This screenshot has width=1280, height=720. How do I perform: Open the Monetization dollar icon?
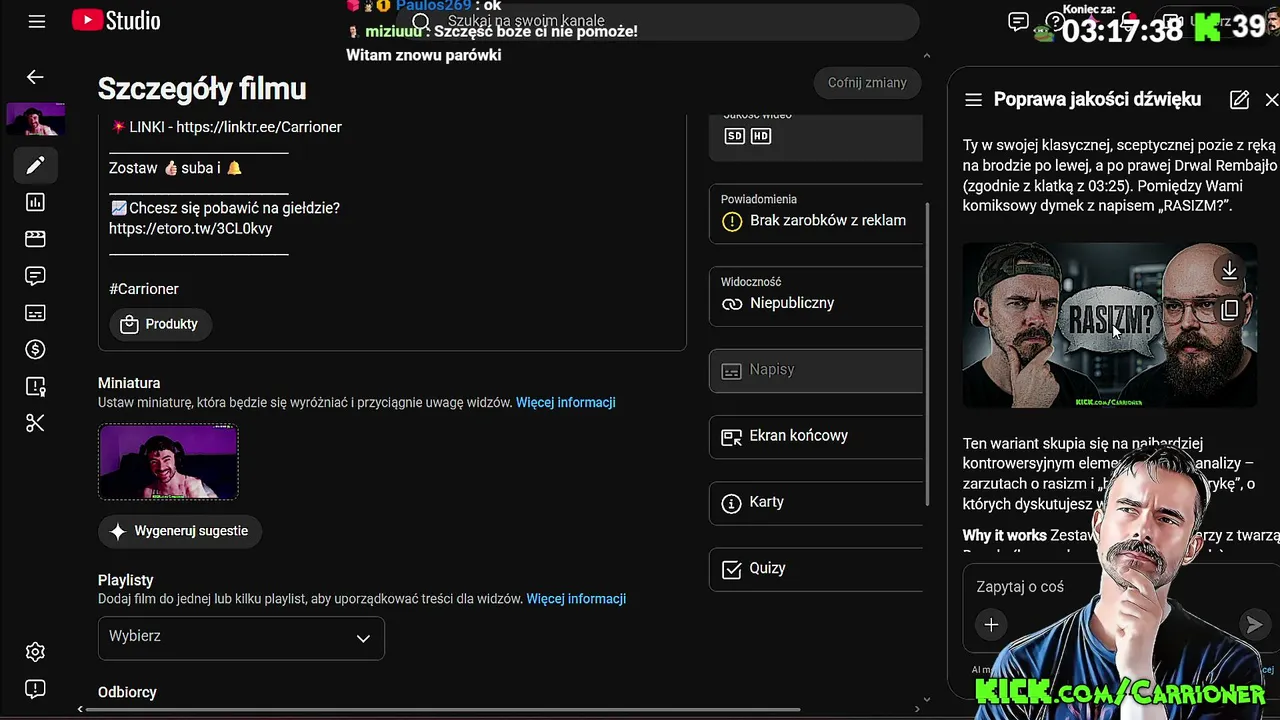tap(35, 349)
